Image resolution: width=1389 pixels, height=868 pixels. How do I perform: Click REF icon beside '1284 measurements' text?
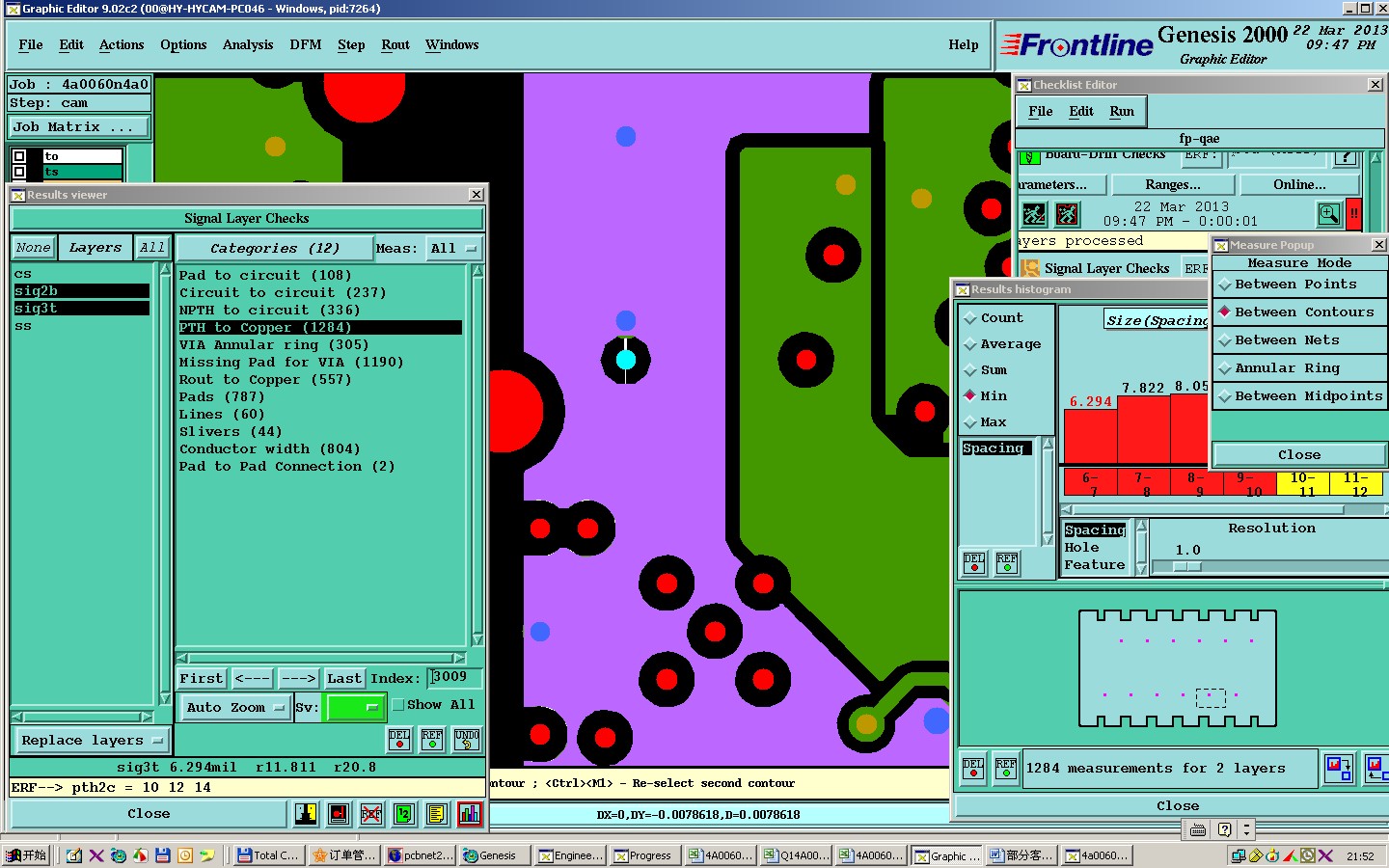[x=1006, y=768]
